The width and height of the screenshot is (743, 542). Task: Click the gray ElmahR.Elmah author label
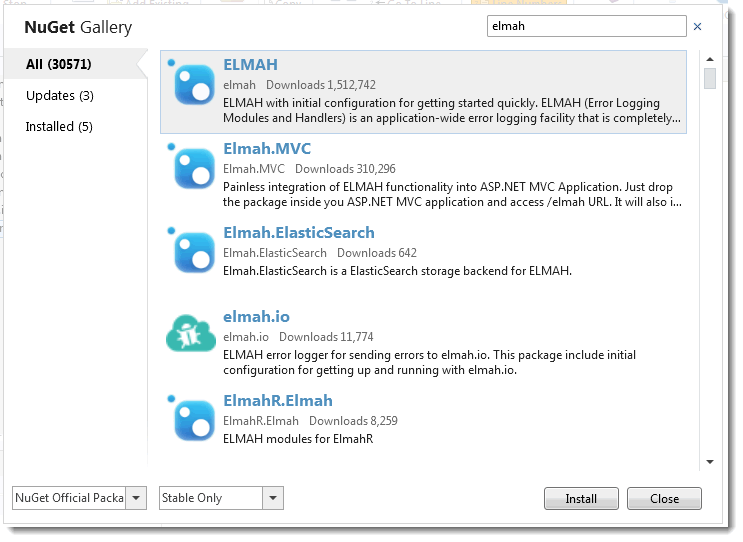click(261, 421)
